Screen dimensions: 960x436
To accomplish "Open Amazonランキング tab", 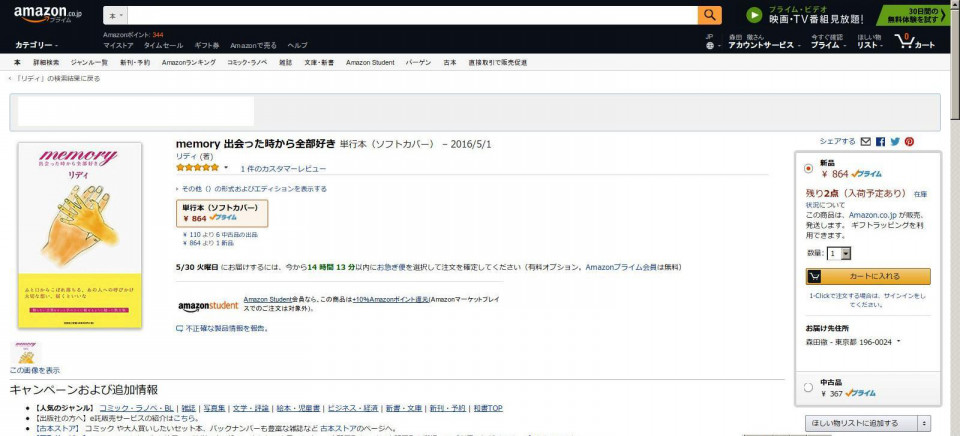I will [189, 62].
